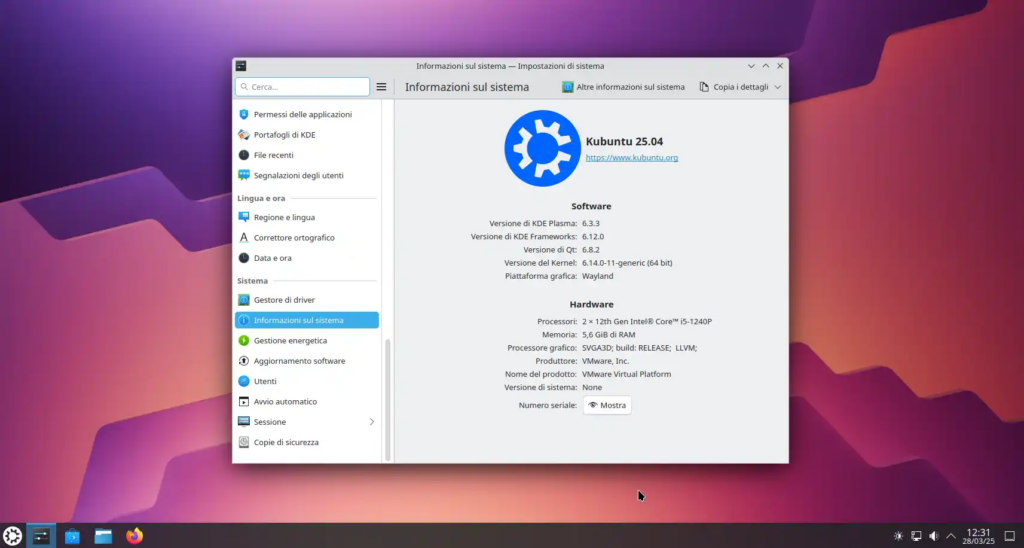This screenshot has height=548, width=1024.
Task: Open the Kickoff application launcher icon
Action: pyautogui.click(x=12, y=536)
